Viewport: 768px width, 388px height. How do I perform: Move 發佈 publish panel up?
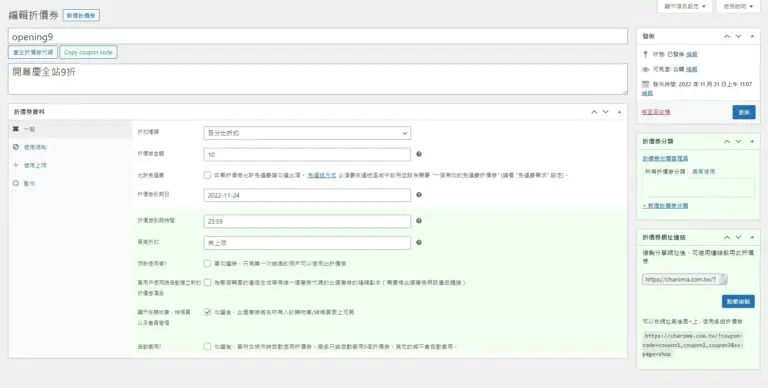pos(727,36)
